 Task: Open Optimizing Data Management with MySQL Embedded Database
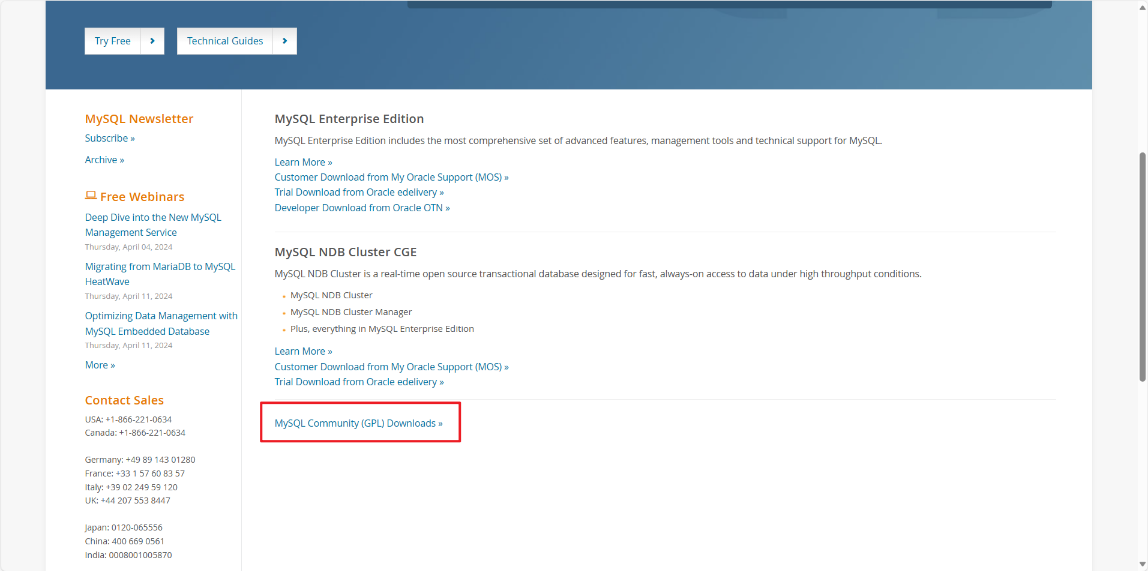[x=161, y=324]
